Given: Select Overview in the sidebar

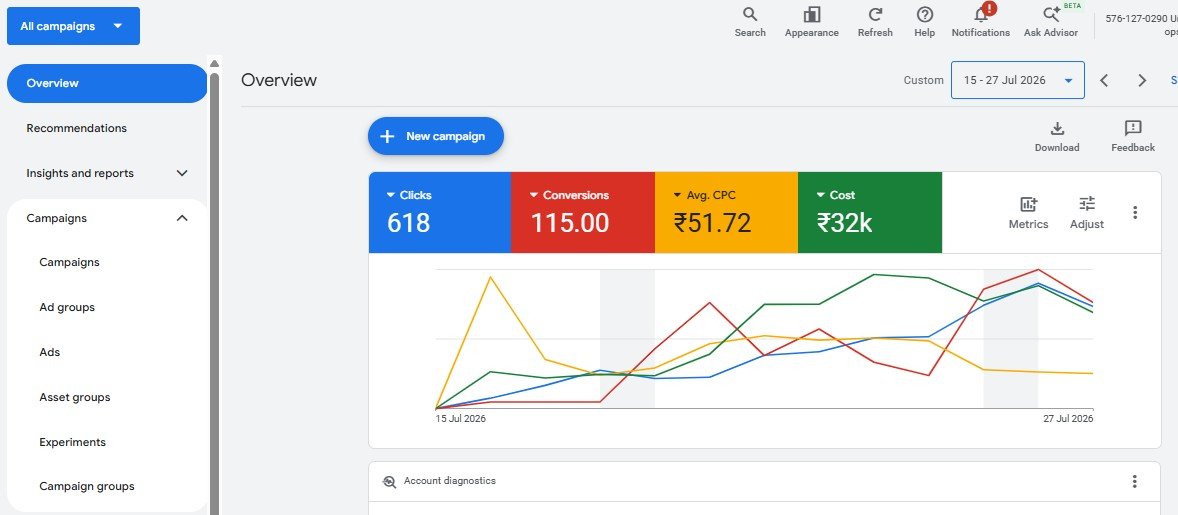Looking at the screenshot, I should (x=107, y=83).
